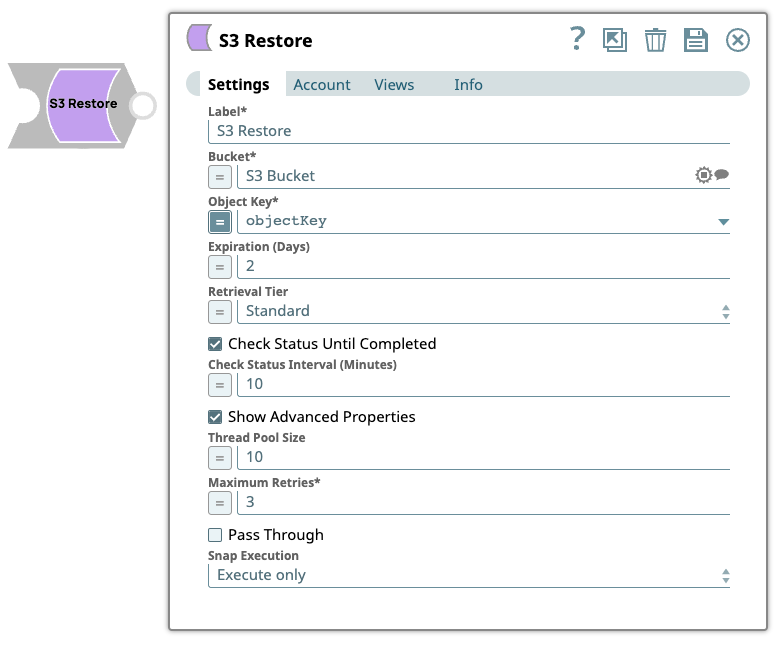Open the Info tab
The width and height of the screenshot is (779, 645).
[468, 85]
